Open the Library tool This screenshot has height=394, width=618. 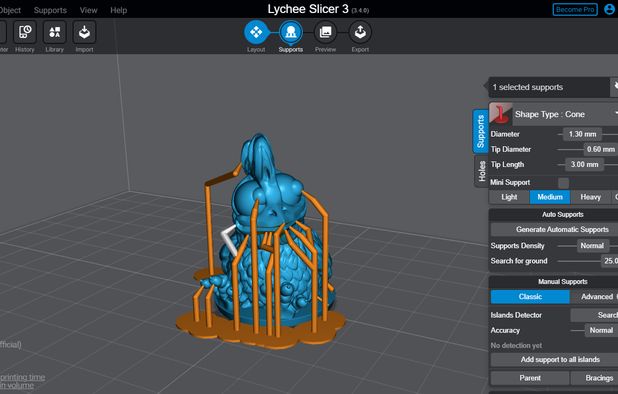click(x=55, y=32)
